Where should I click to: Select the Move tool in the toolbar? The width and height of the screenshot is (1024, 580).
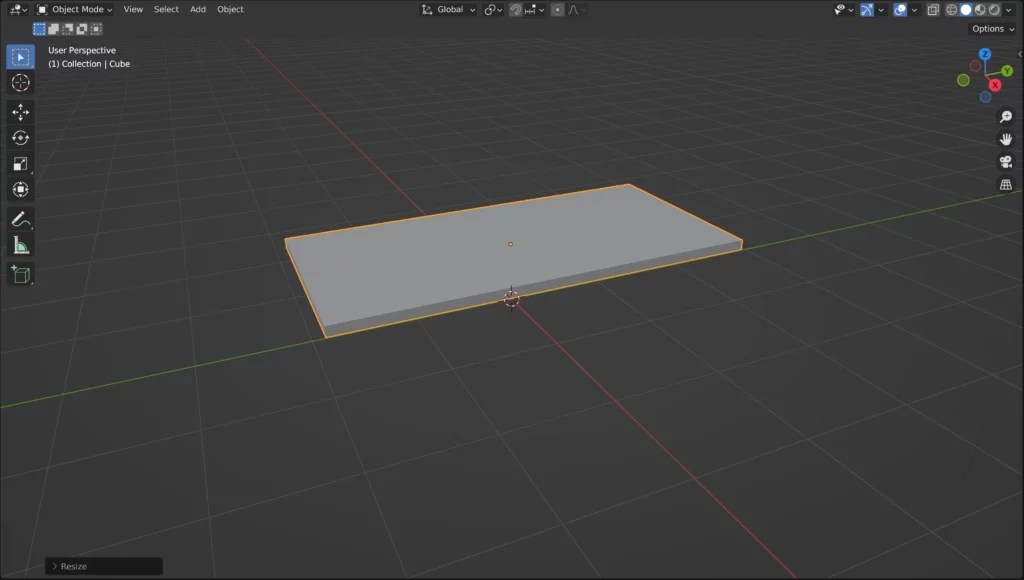click(x=20, y=113)
